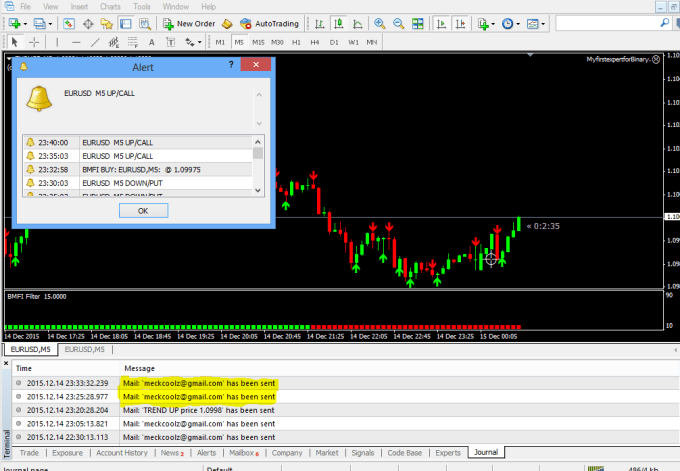This screenshot has height=471, width=680.
Task: Select the Vertical Line tool
Action: [57, 42]
